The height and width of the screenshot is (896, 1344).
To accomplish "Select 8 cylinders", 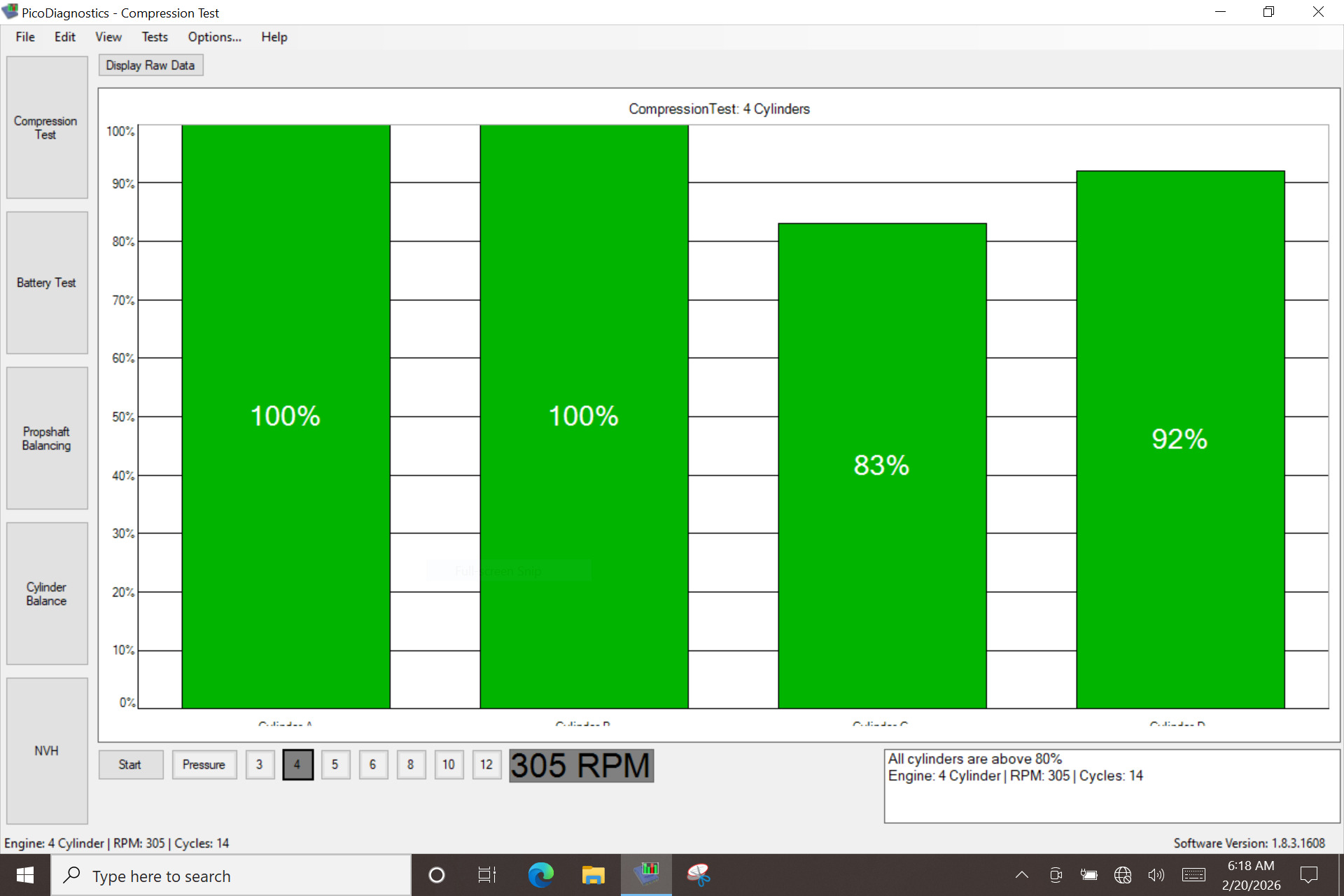I will 411,764.
